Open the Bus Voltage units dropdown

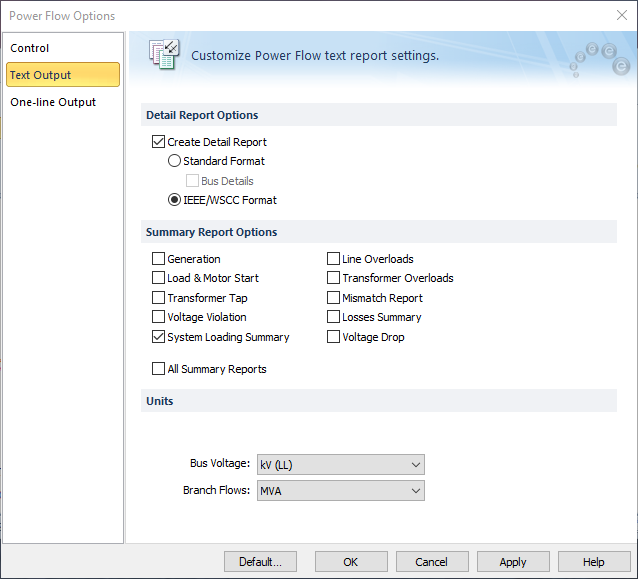click(340, 464)
